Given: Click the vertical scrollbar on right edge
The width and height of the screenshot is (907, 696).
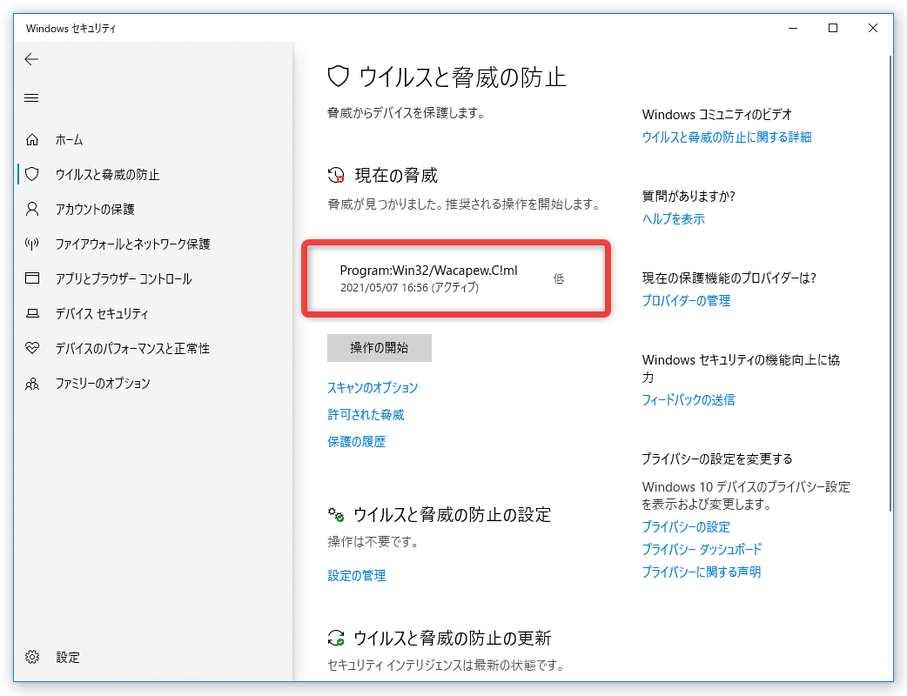Looking at the screenshot, I should tap(890, 283).
